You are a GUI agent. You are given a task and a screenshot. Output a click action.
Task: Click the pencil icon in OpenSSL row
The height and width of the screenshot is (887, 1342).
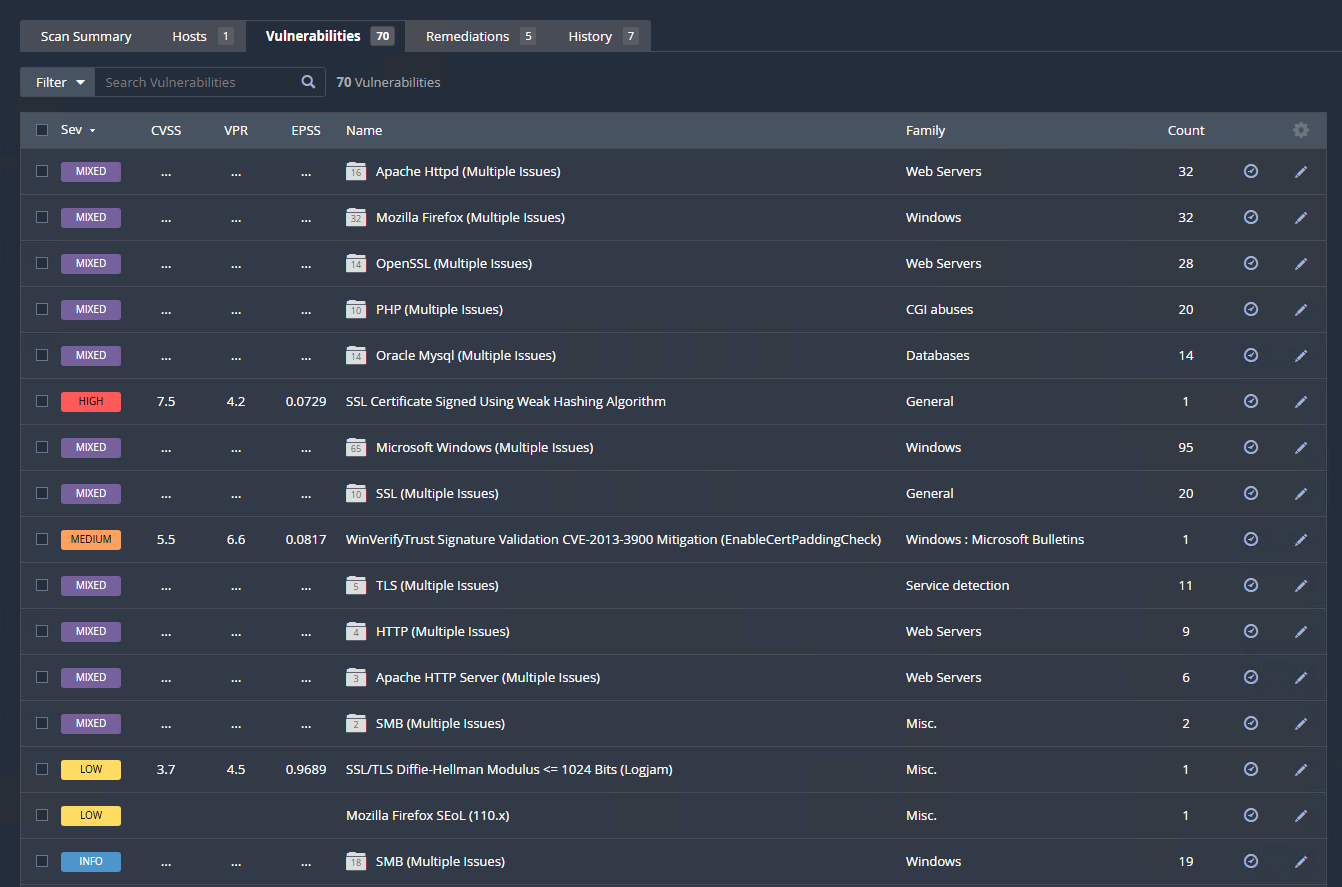point(1301,264)
